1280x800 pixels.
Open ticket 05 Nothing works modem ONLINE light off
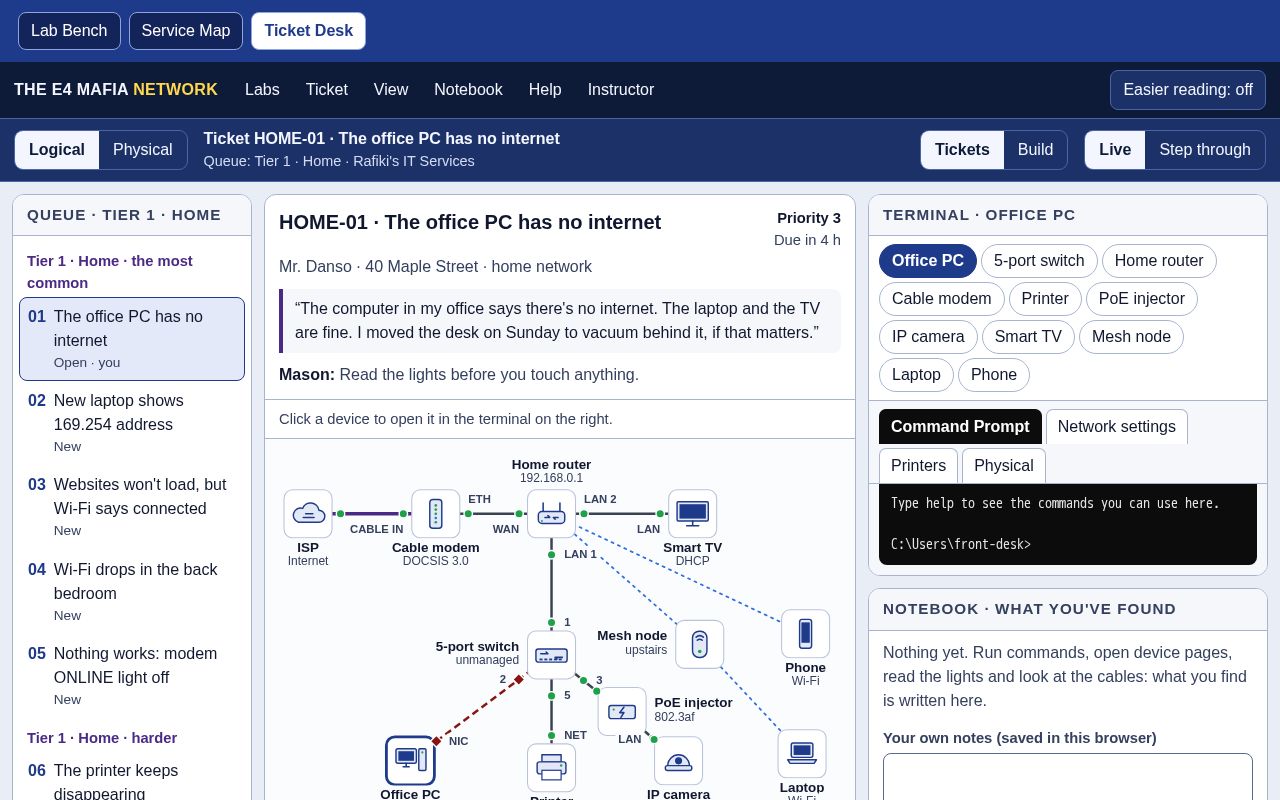point(132,676)
